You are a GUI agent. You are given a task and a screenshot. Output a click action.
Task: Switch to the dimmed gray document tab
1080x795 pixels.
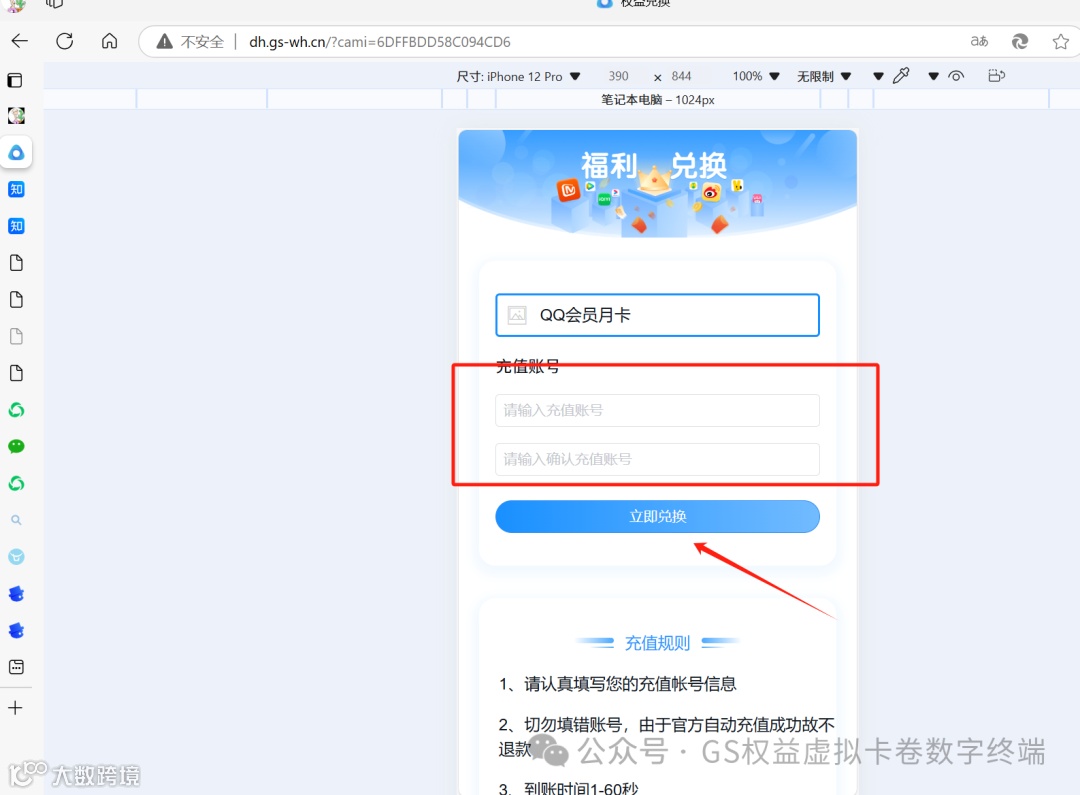pyautogui.click(x=16, y=336)
